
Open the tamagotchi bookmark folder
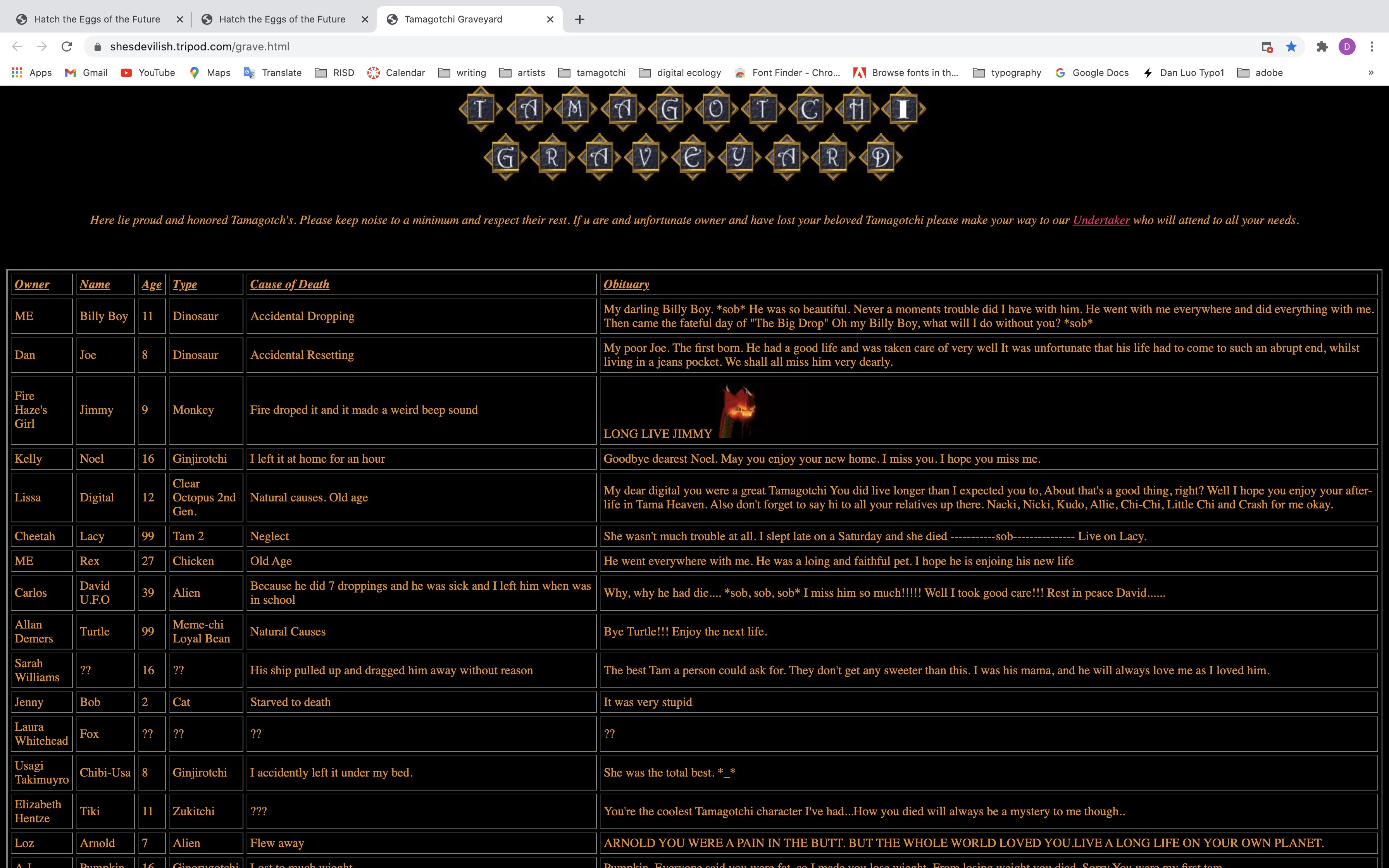coord(592,73)
